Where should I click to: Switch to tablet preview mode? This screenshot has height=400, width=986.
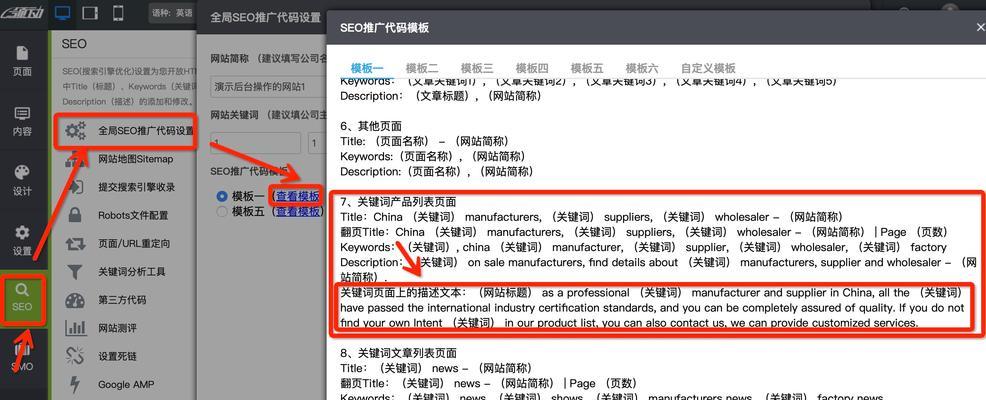pos(90,13)
